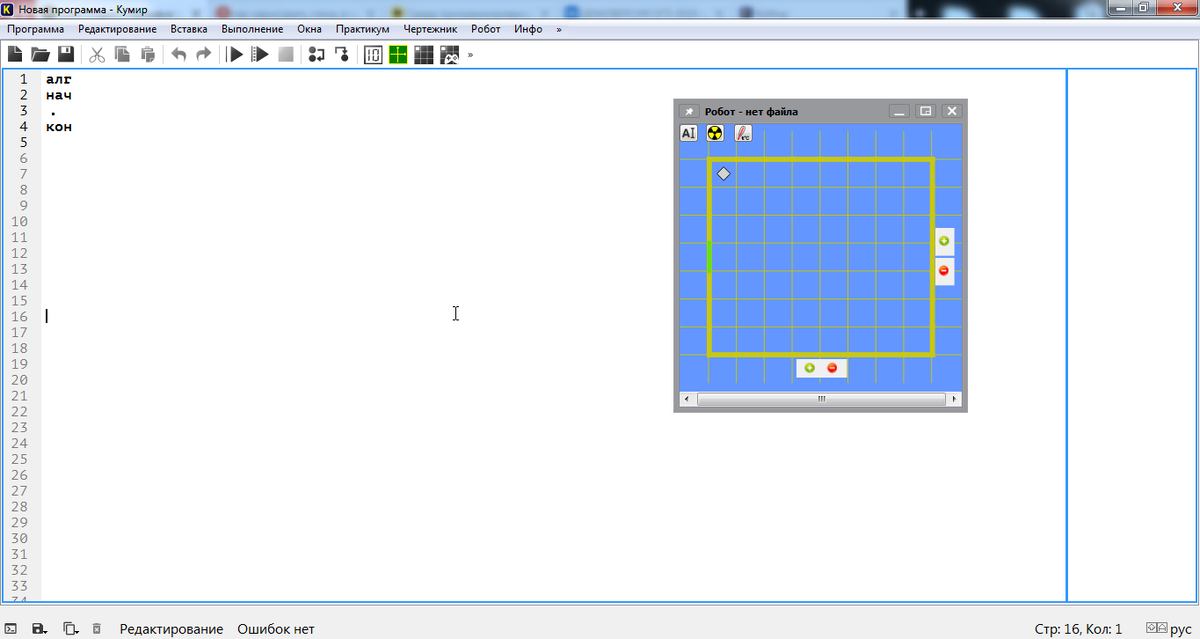Click clear-output trash icon

[97, 629]
